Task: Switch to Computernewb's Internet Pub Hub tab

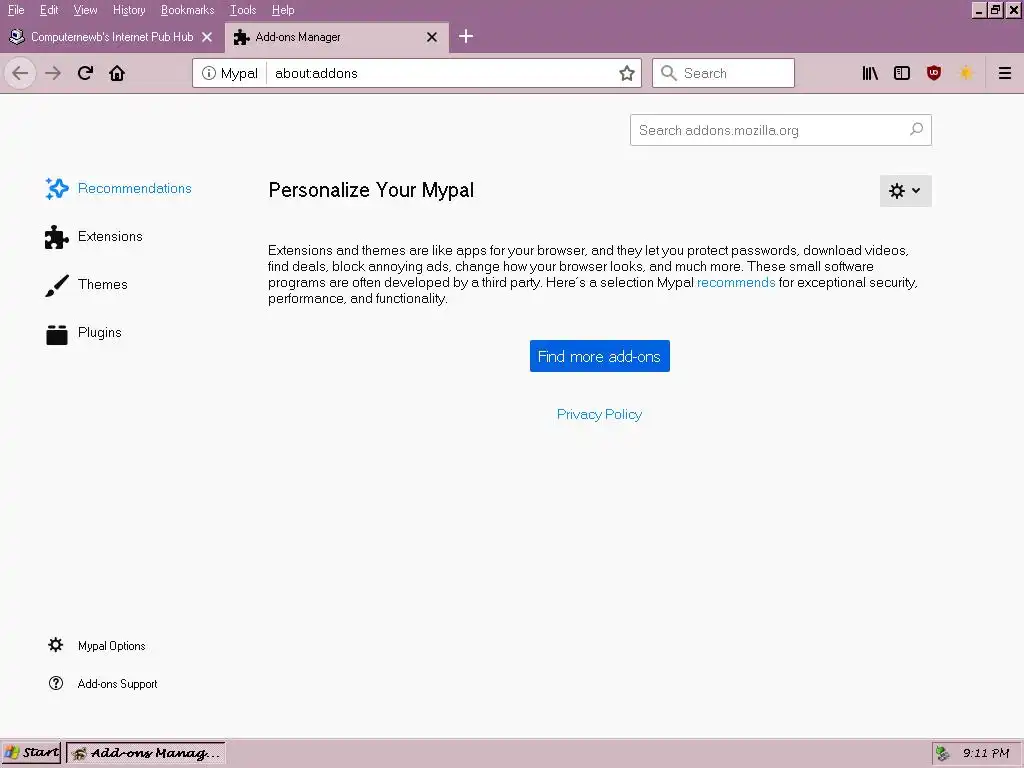Action: 112,37
